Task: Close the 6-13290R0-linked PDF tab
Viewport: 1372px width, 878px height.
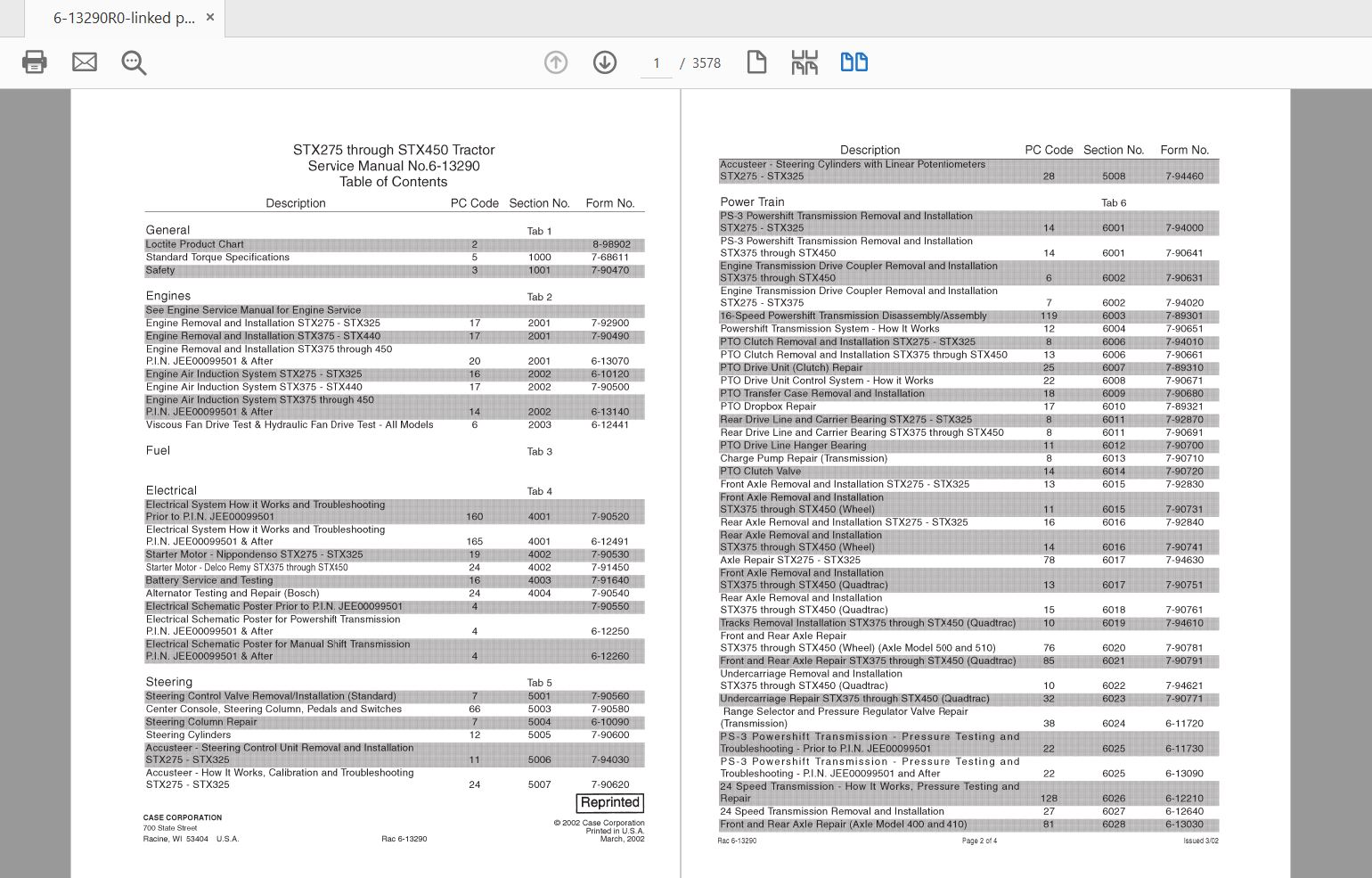Action: point(210,17)
